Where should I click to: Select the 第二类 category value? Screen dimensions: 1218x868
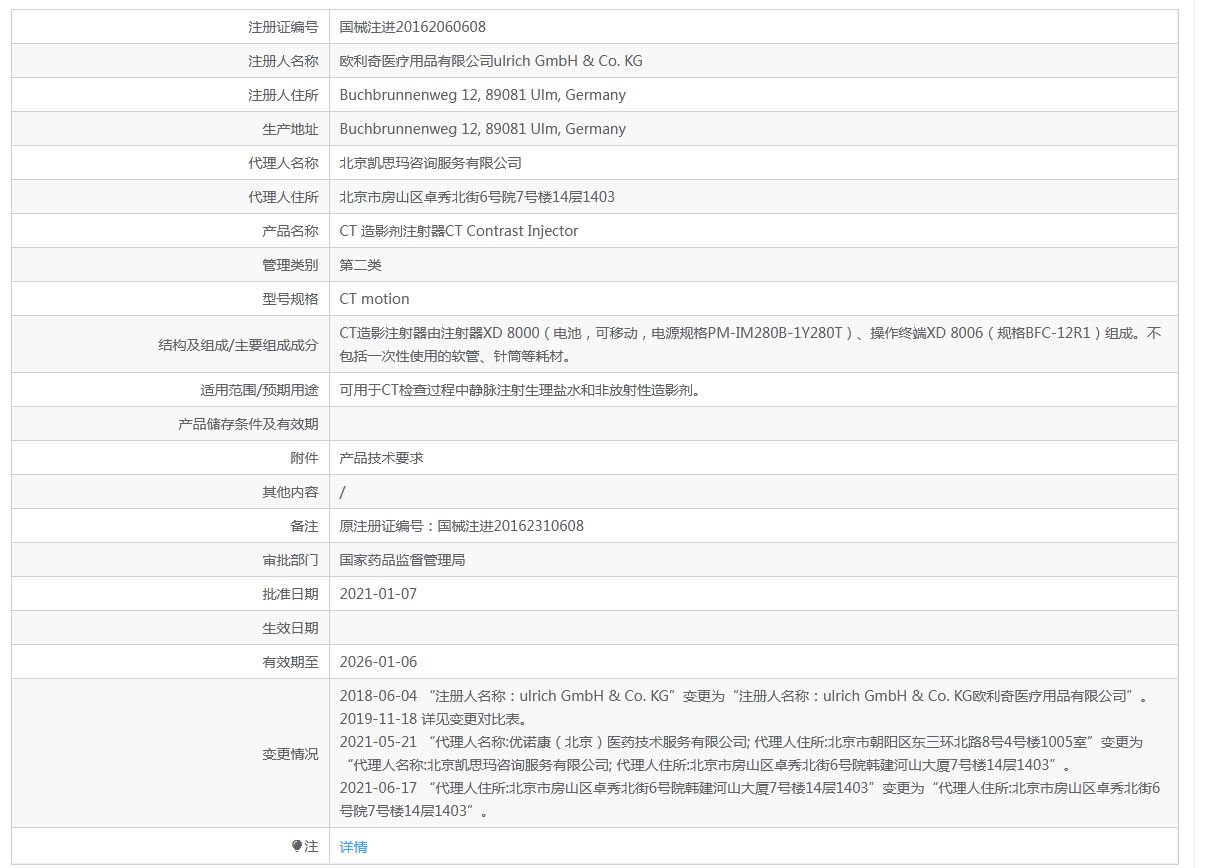tap(361, 265)
